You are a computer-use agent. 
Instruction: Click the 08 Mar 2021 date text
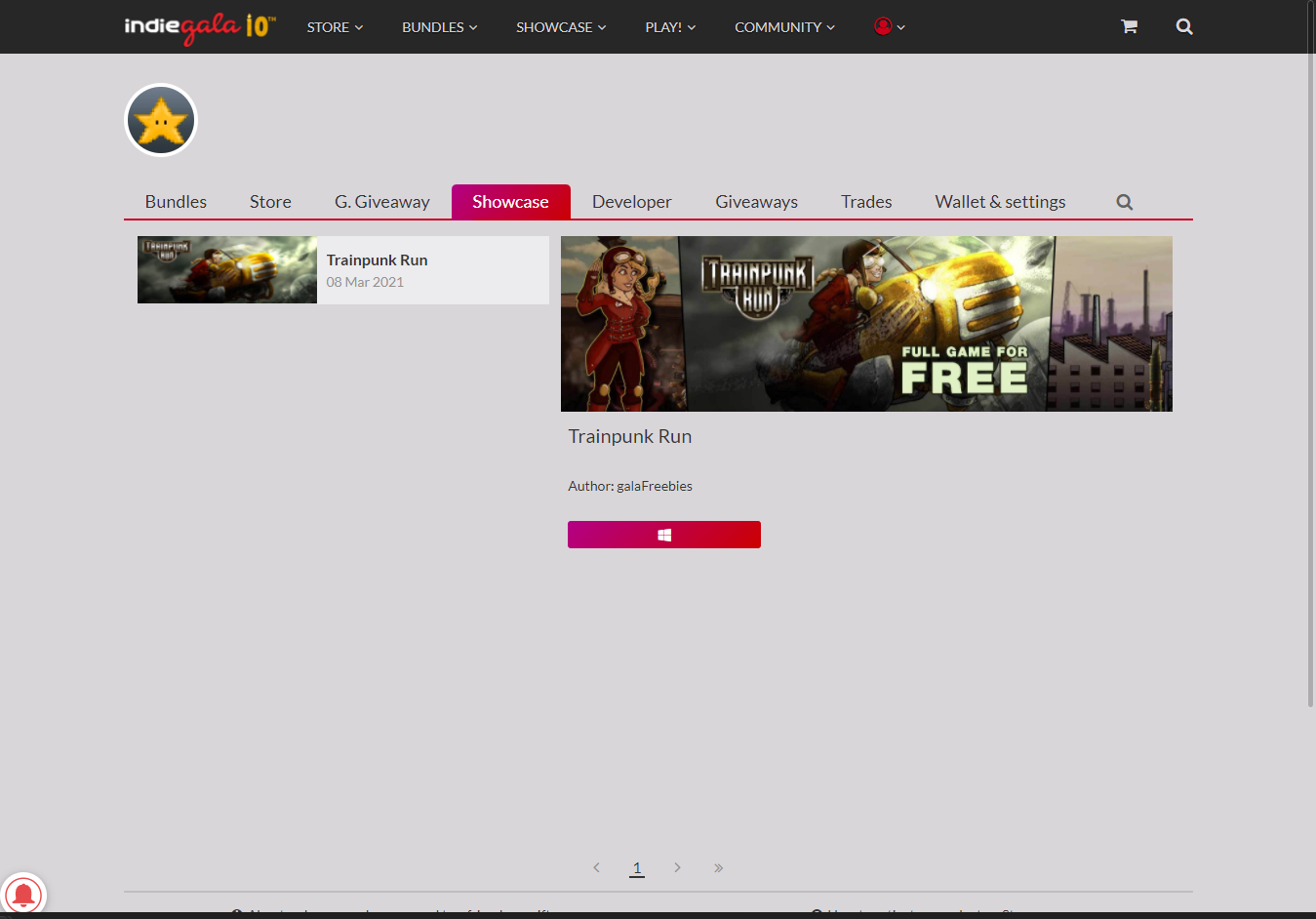(x=365, y=282)
